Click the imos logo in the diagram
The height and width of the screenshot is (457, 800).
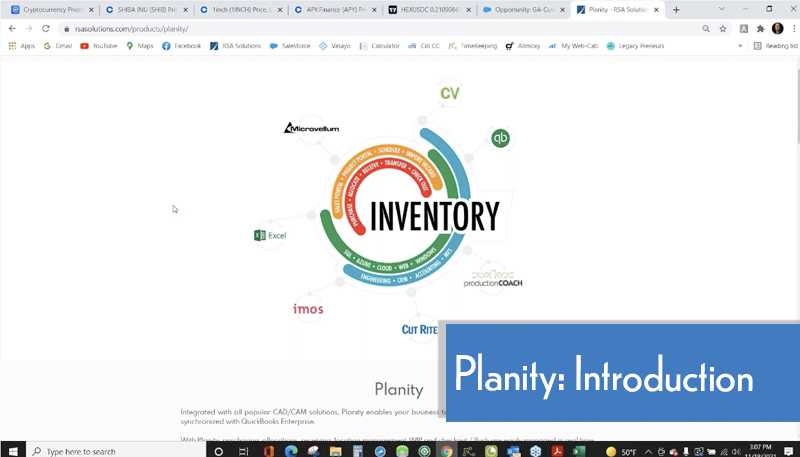(308, 309)
